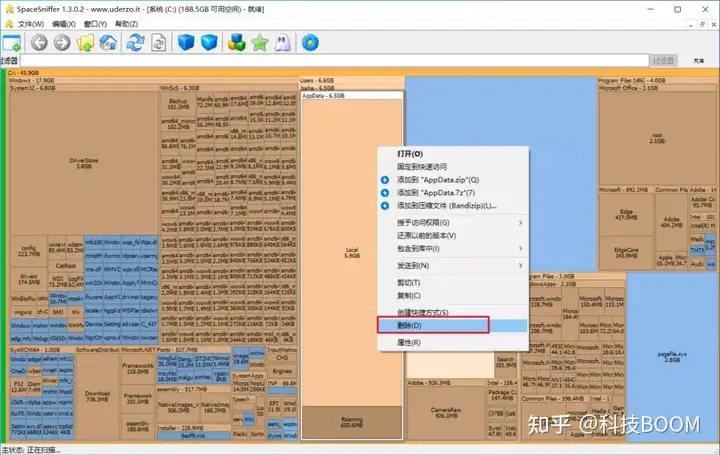This screenshot has height=455, width=720.
Task: Click the Users - 6.6GB header
Action: click(352, 80)
